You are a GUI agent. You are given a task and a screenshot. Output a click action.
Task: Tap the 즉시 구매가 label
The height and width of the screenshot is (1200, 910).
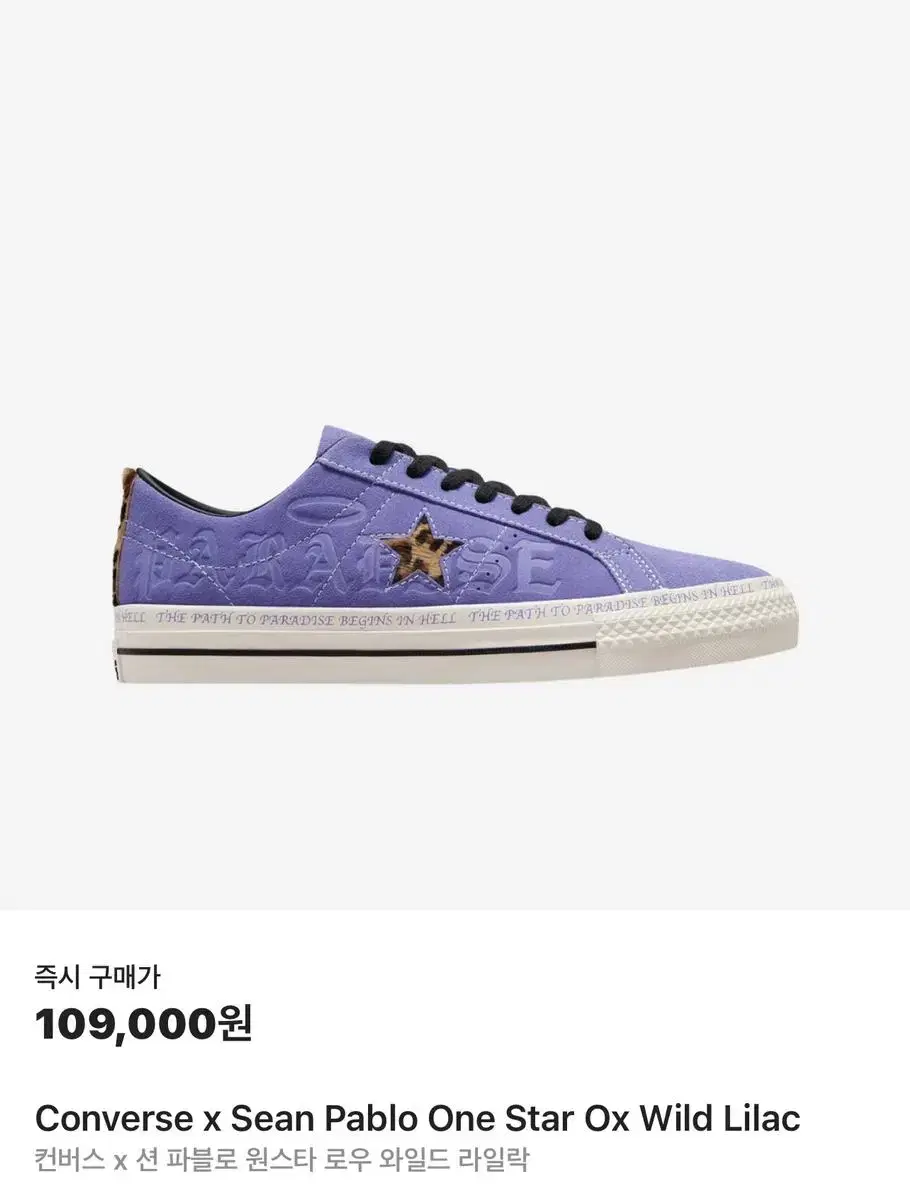tap(97, 974)
